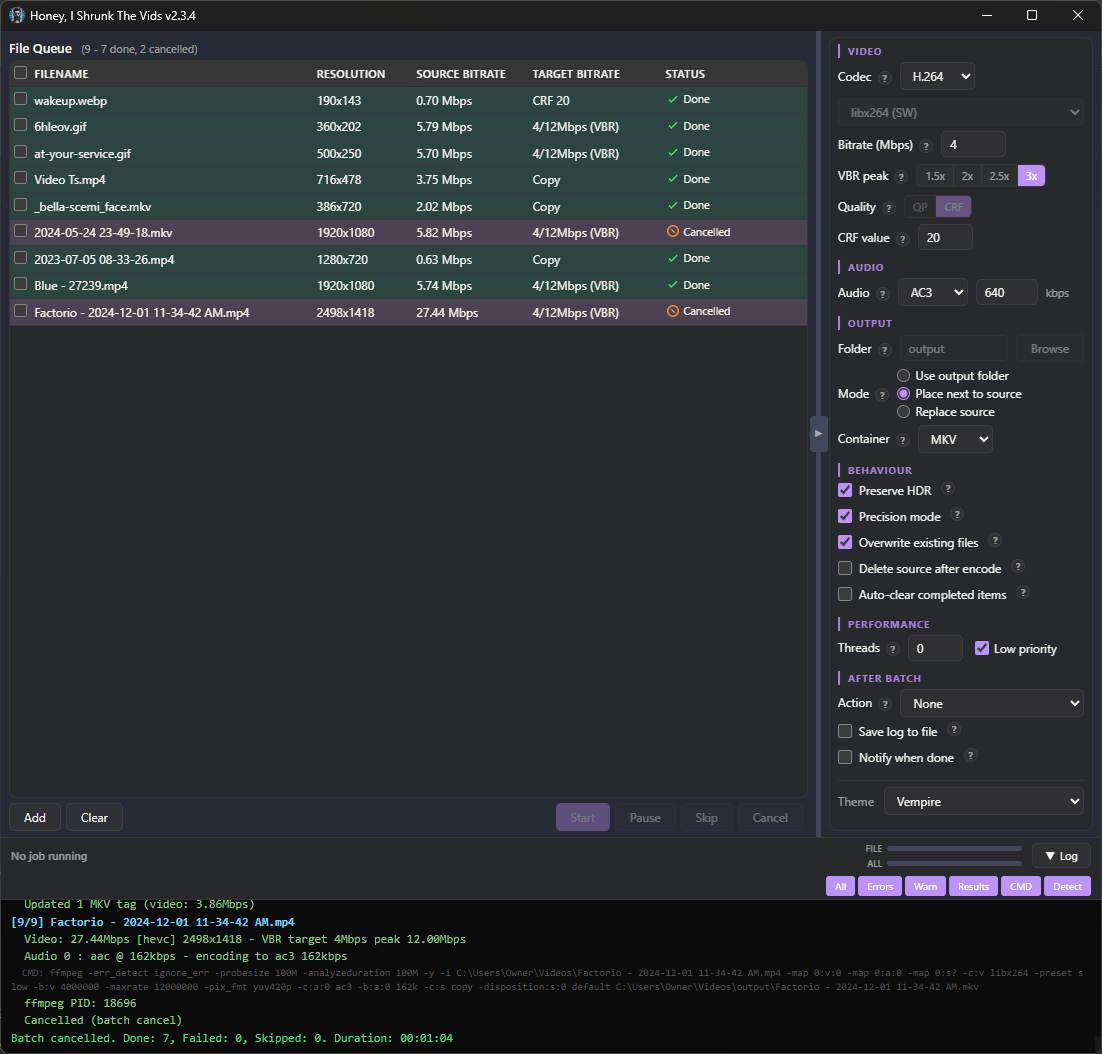Viewport: 1102px width, 1054px height.
Task: Select the 2x VBR peak multiplier
Action: (x=967, y=176)
